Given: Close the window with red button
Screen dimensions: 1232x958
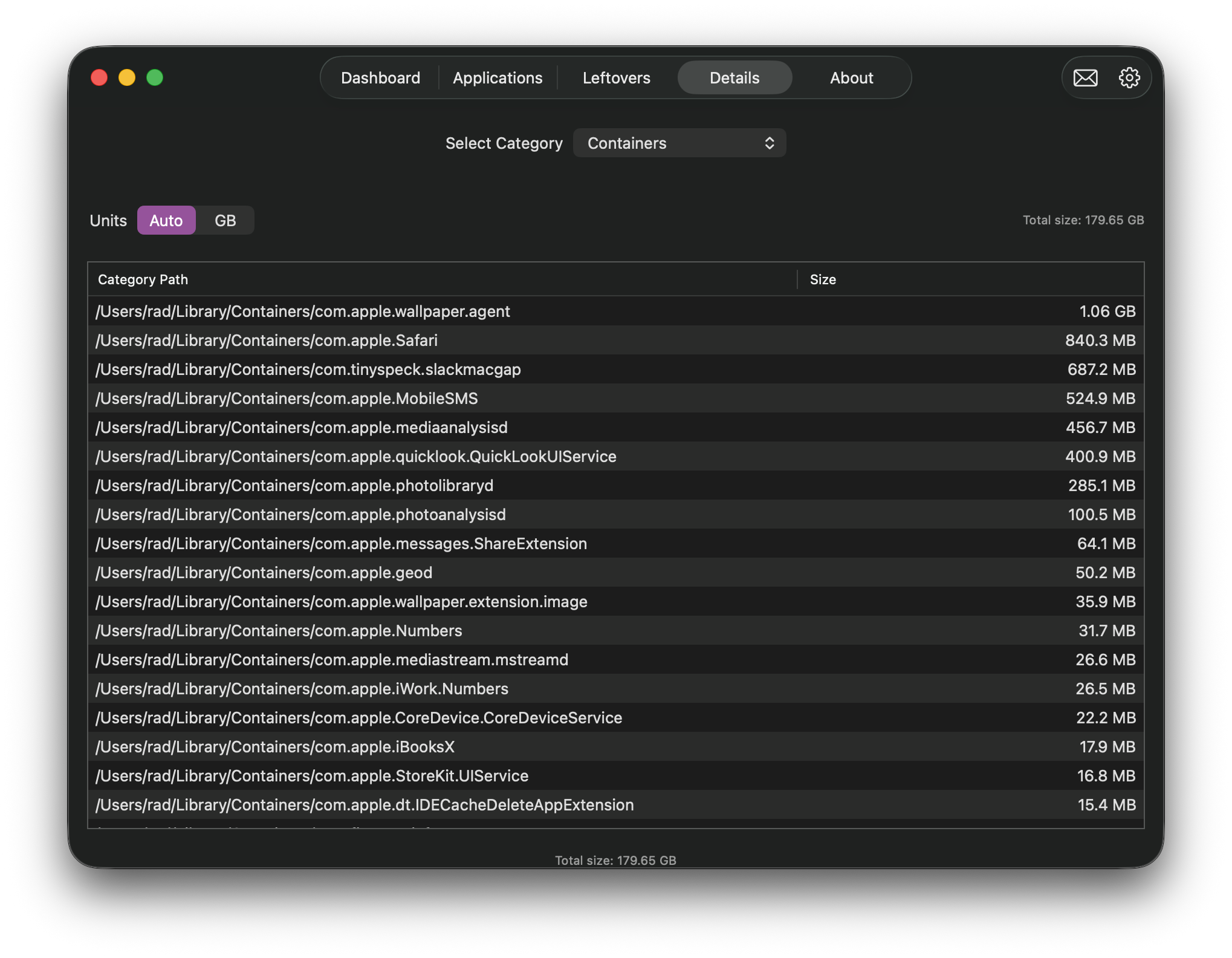Looking at the screenshot, I should [99, 78].
